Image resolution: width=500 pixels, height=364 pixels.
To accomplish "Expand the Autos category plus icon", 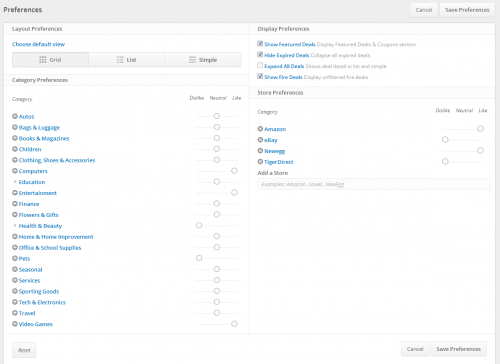I will click(15, 116).
